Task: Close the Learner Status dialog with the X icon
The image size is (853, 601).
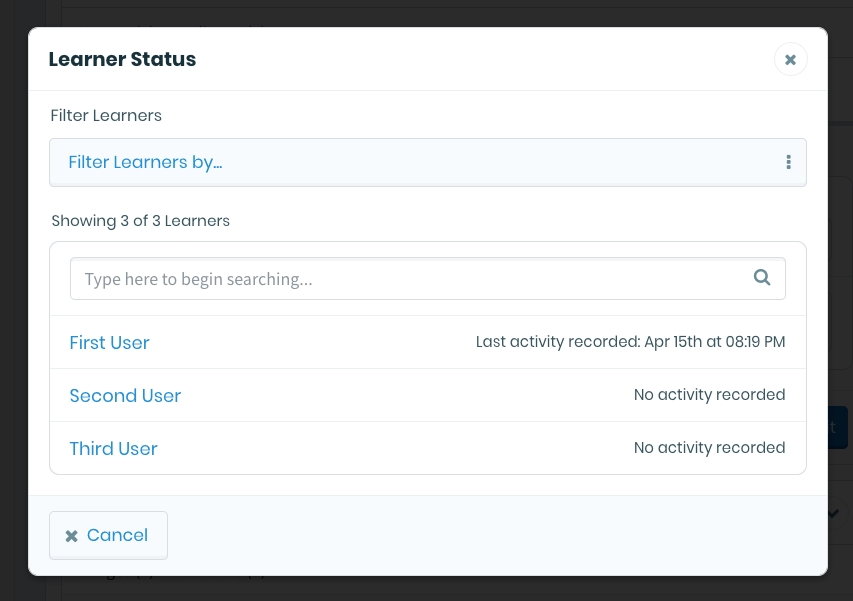Action: click(x=790, y=60)
